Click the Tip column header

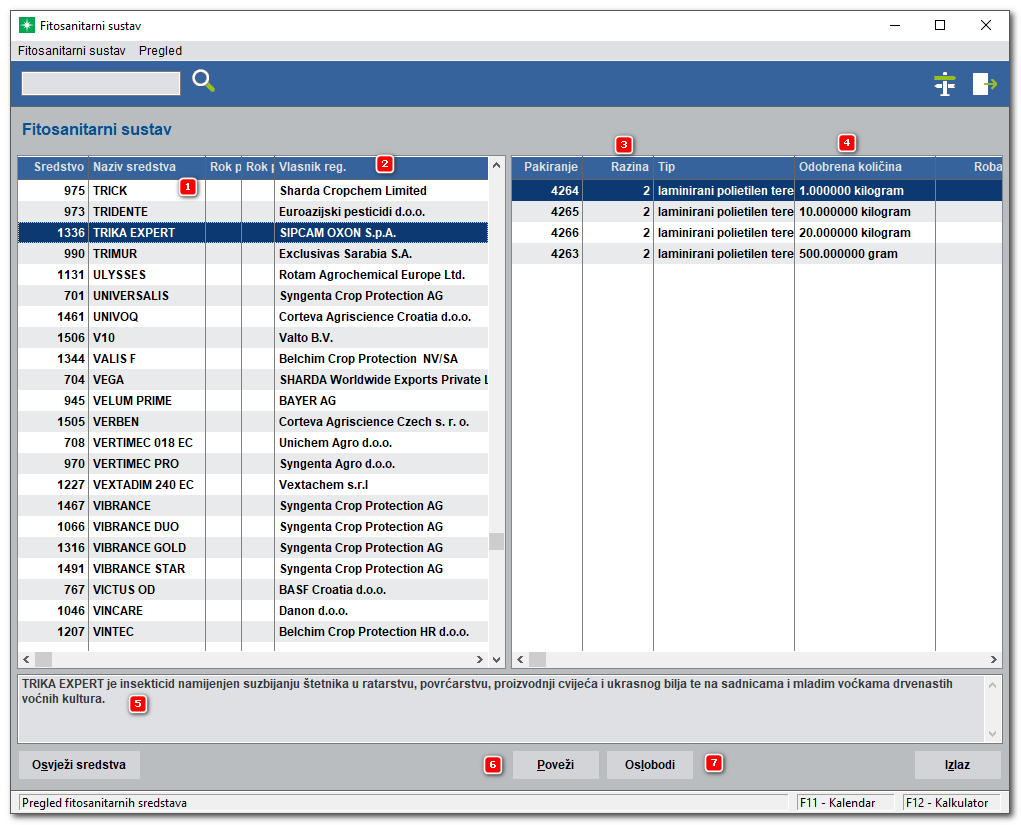[724, 167]
